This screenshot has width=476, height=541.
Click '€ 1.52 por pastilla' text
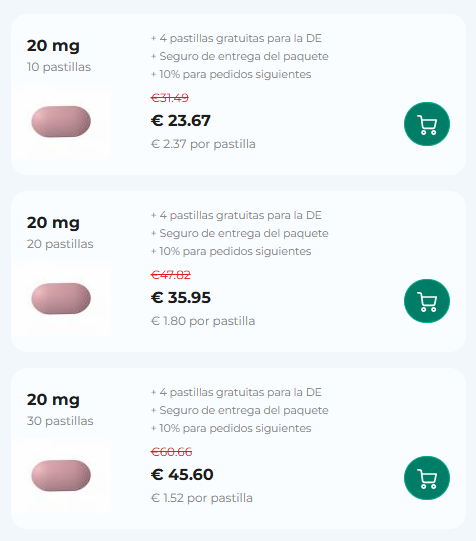[202, 498]
